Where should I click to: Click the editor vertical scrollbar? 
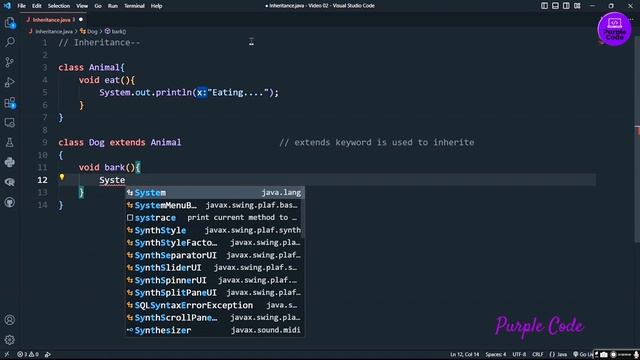(637, 139)
